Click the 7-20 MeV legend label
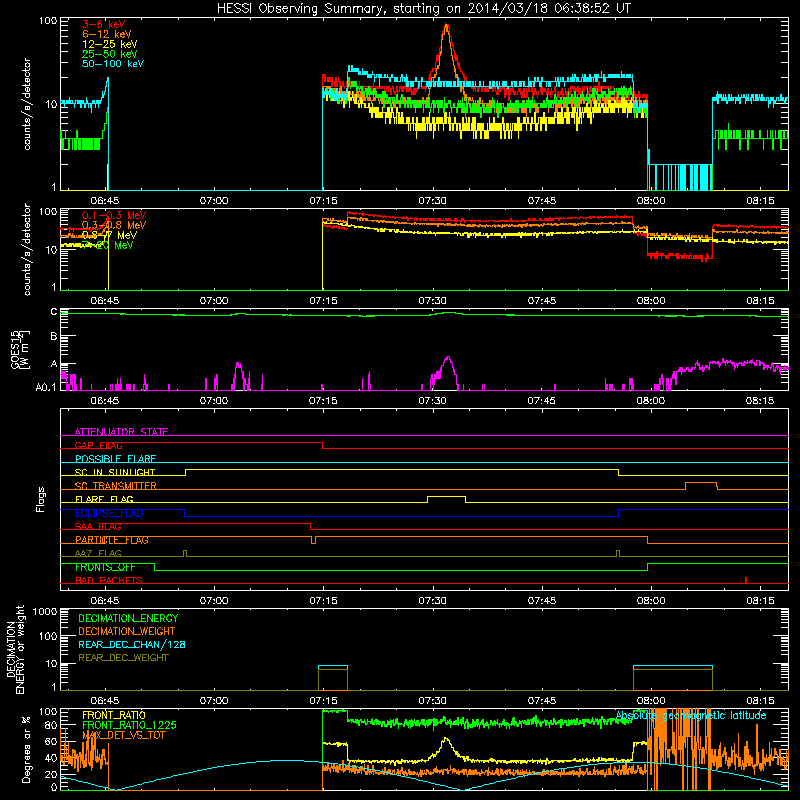Image resolution: width=800 pixels, height=800 pixels. pos(108,245)
